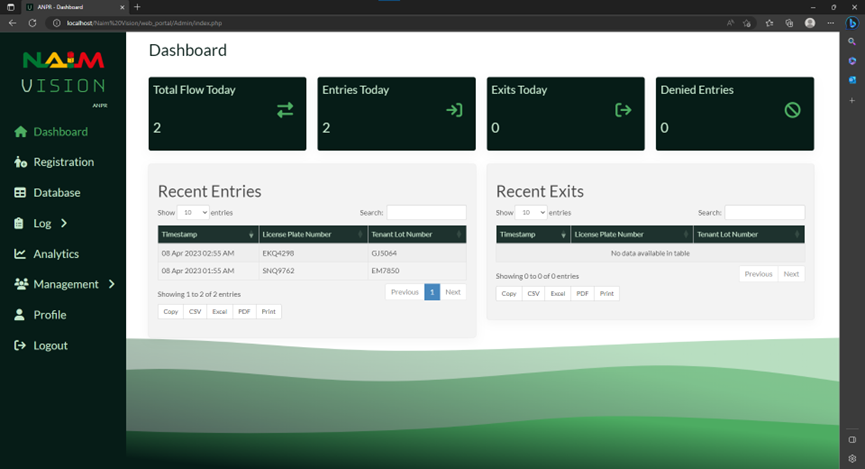Sort Recent Exits by Tenant Lot Number
The height and width of the screenshot is (469, 865).
click(749, 234)
